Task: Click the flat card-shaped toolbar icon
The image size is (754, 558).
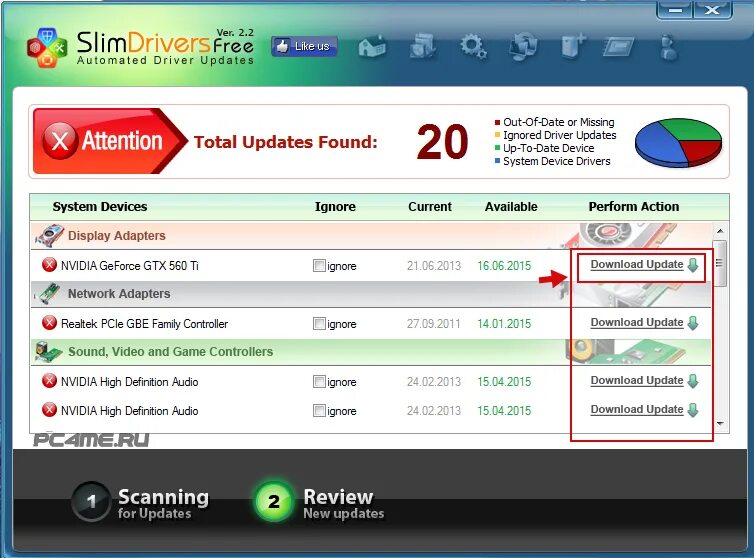Action: tap(619, 47)
